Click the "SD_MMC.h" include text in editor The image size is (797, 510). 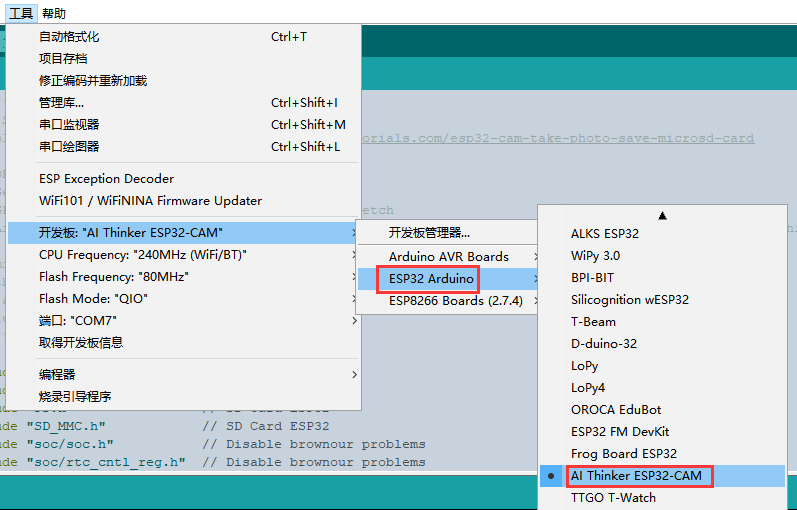66,426
